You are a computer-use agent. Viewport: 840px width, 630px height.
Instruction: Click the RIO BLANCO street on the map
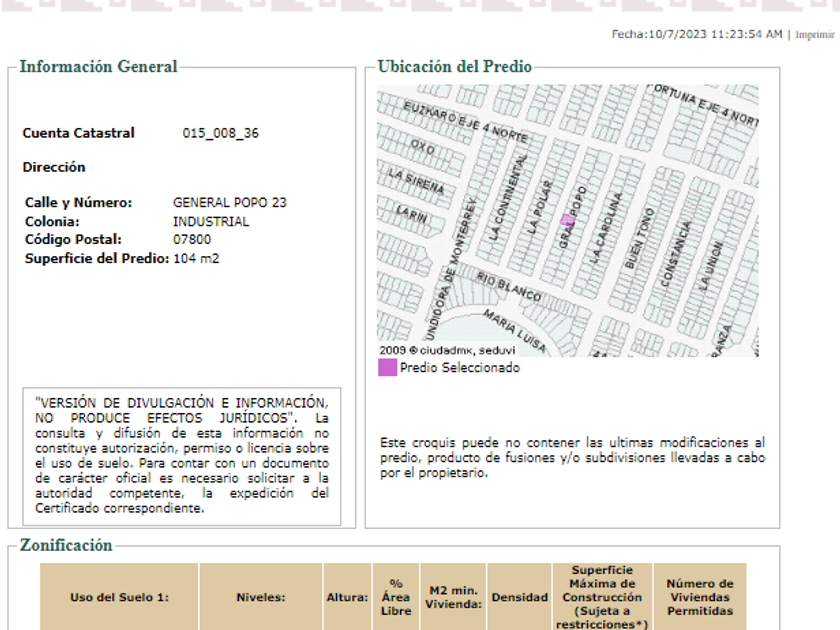[x=508, y=287]
